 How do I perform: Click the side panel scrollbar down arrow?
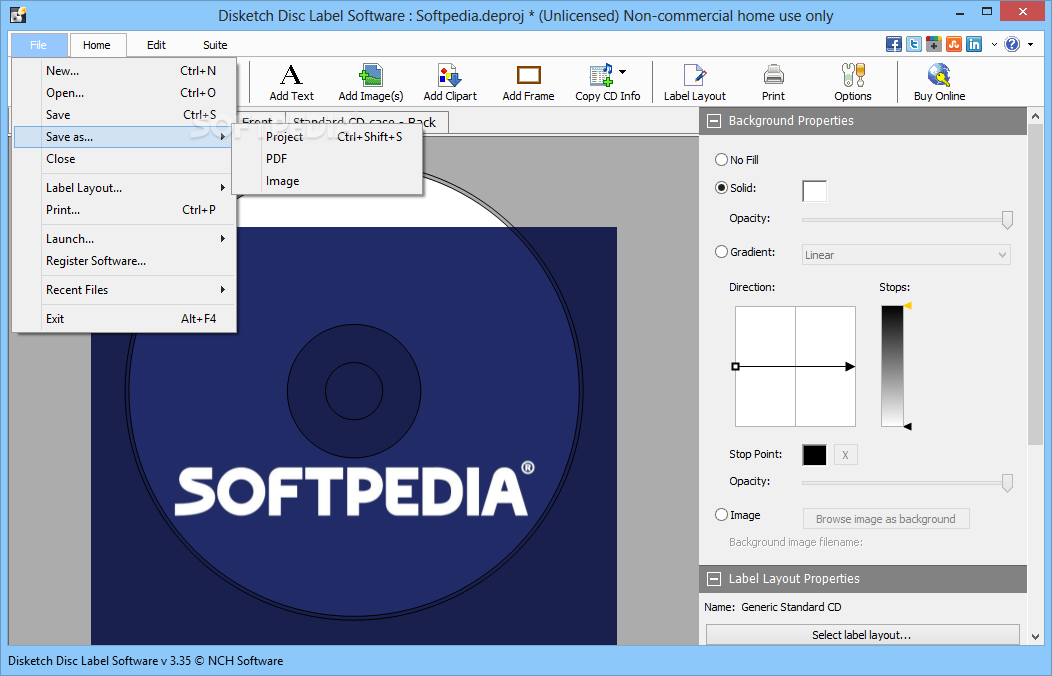point(1035,636)
